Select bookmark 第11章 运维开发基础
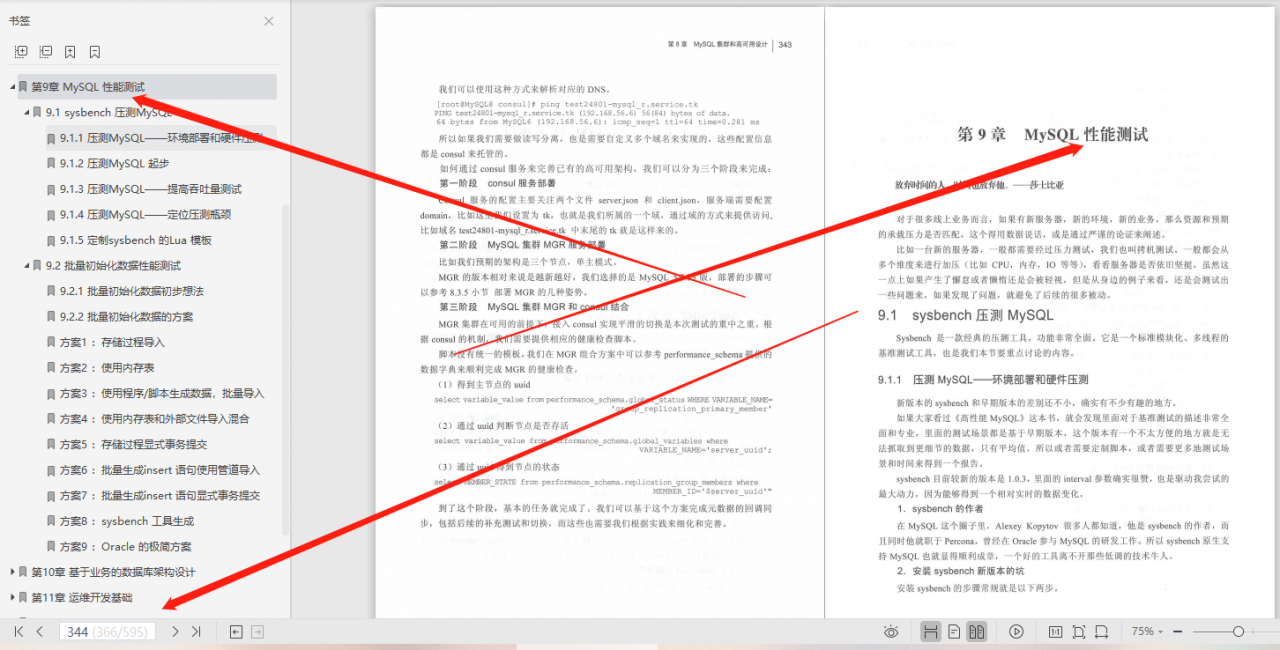The image size is (1280, 650). coord(81,598)
